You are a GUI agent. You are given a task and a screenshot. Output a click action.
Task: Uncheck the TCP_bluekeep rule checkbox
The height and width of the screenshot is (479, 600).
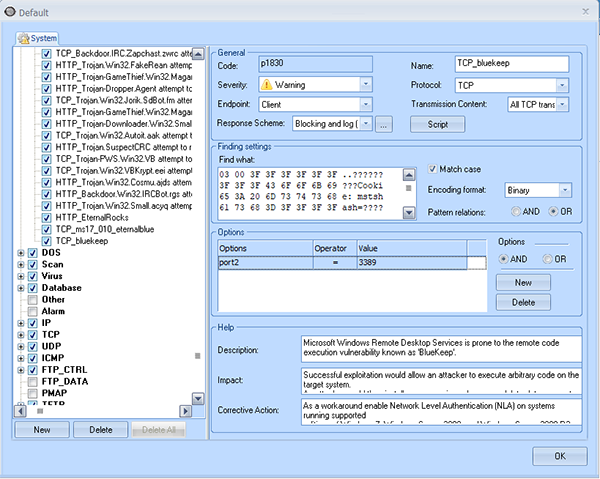pyautogui.click(x=46, y=241)
